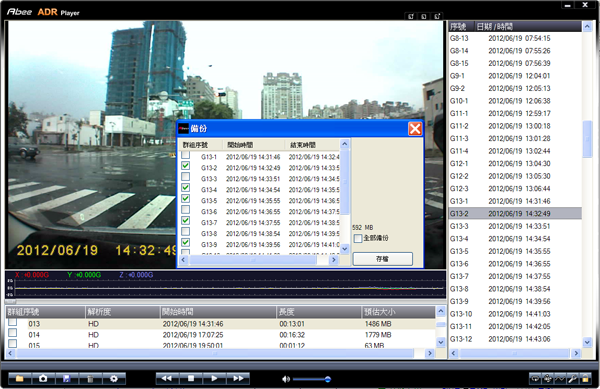Tick the checkbox for group 015

(x=13, y=343)
